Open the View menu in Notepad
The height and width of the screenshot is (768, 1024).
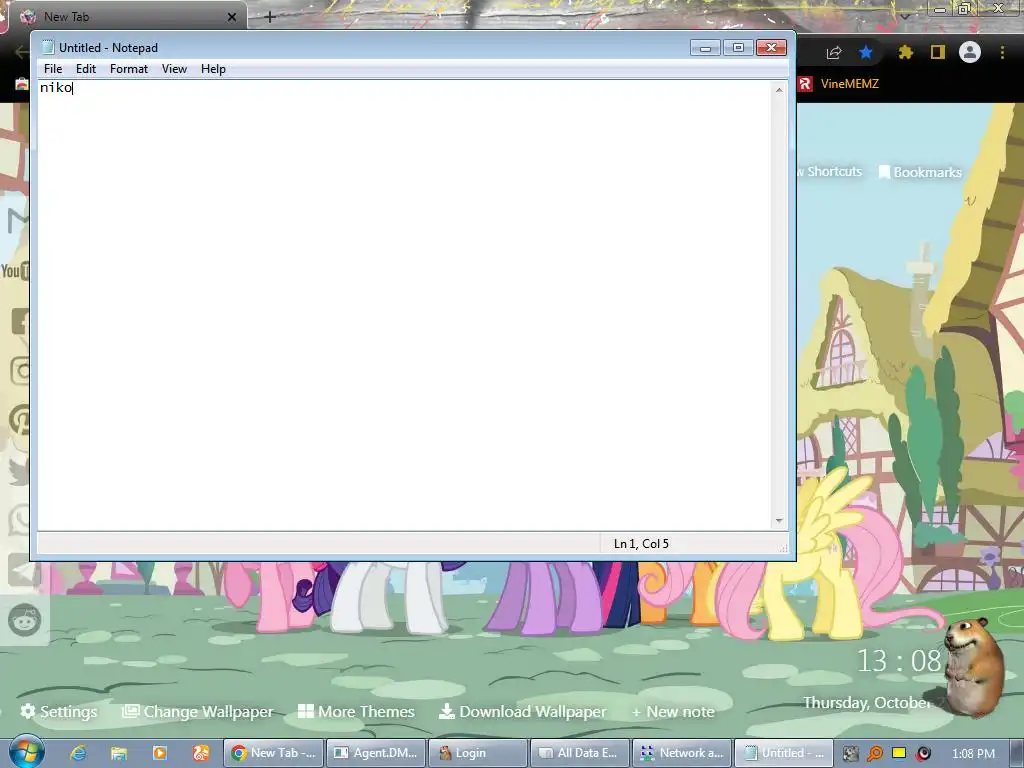(174, 69)
